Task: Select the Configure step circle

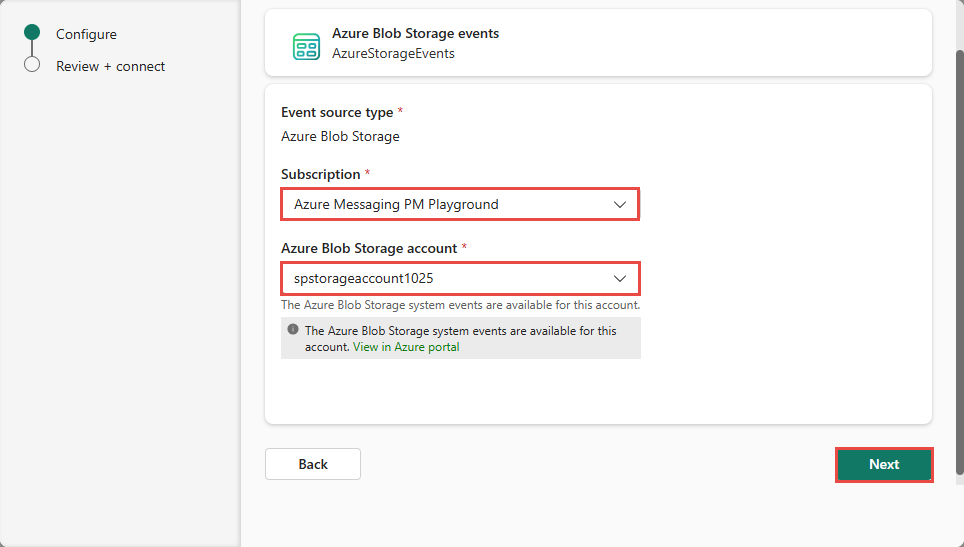Action: tap(32, 32)
